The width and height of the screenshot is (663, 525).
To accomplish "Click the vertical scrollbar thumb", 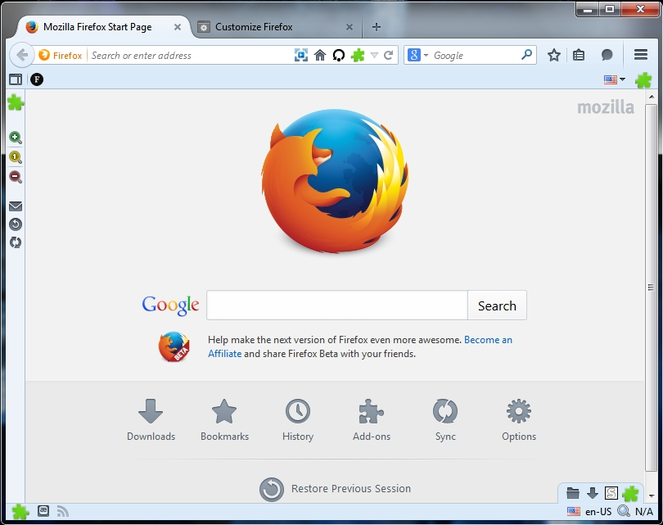I will point(651,287).
